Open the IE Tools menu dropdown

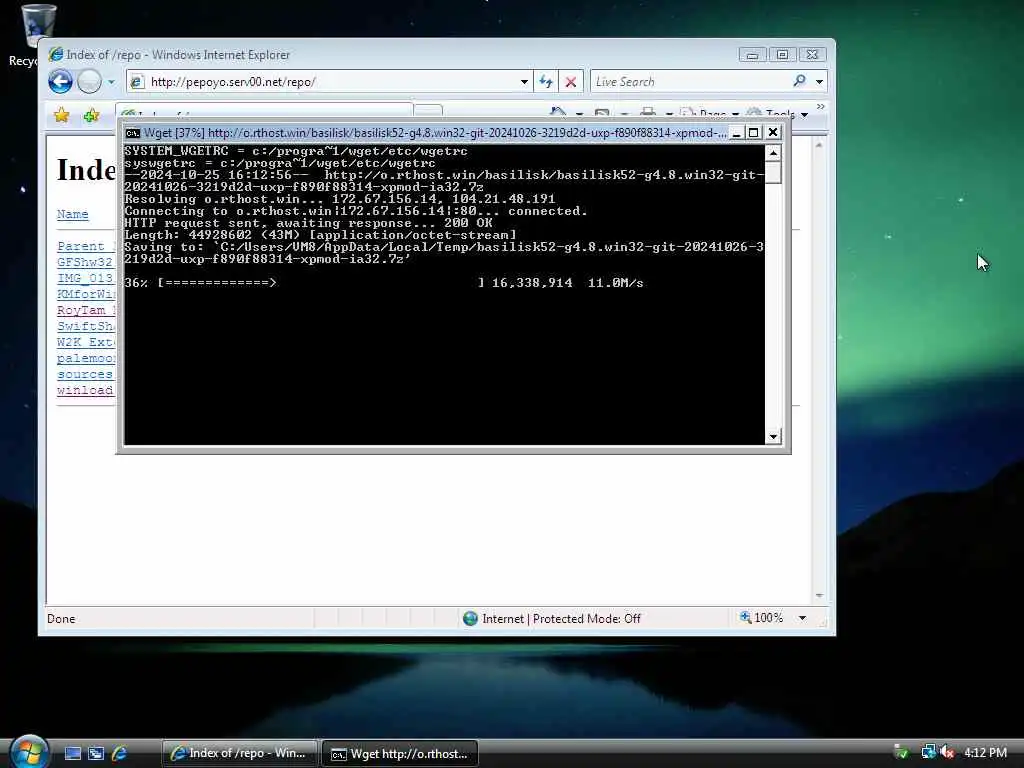[x=778, y=114]
